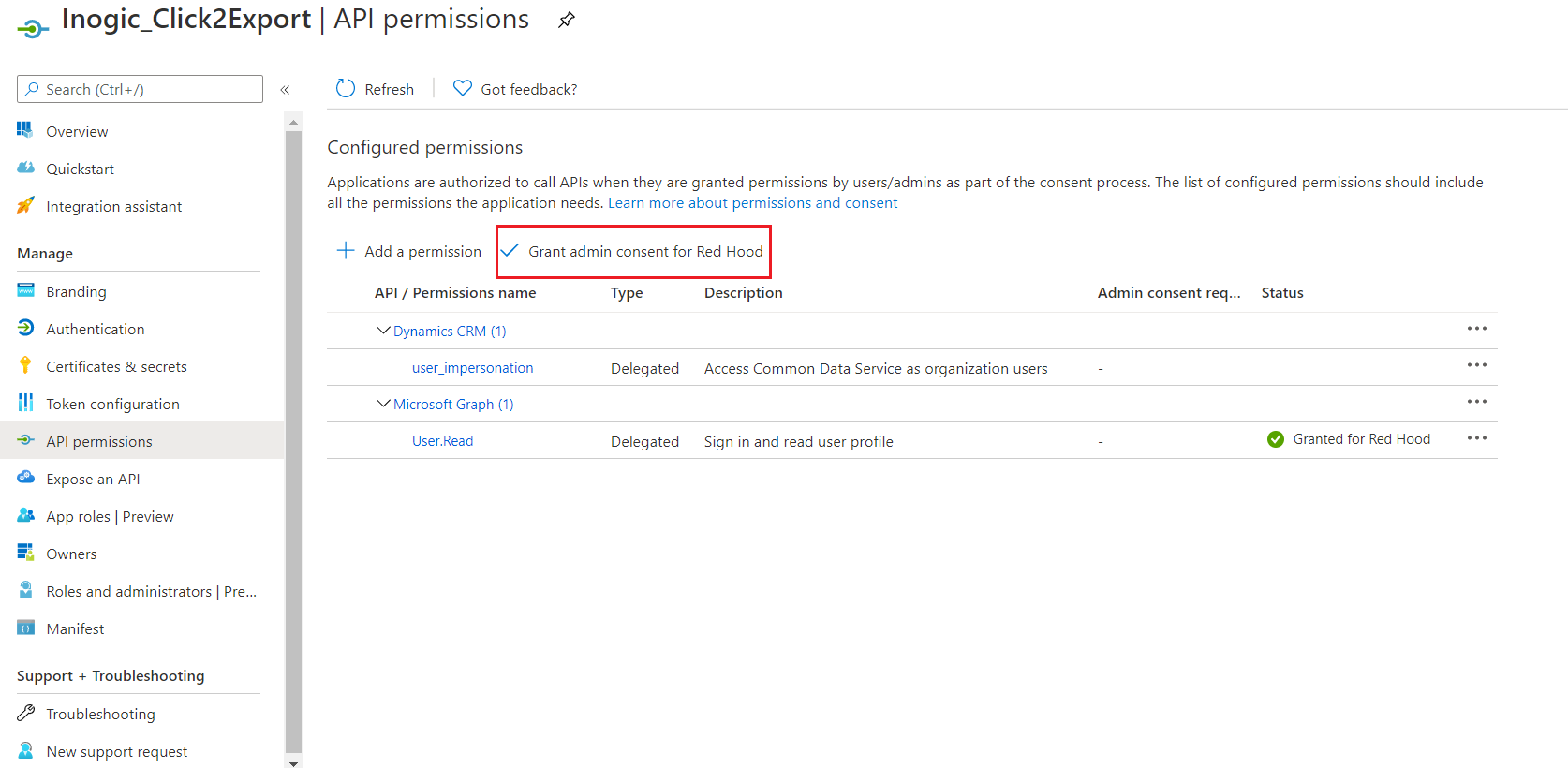Image resolution: width=1568 pixels, height=768 pixels.
Task: Click the Delegated type in user_impersonation row
Action: click(x=644, y=369)
